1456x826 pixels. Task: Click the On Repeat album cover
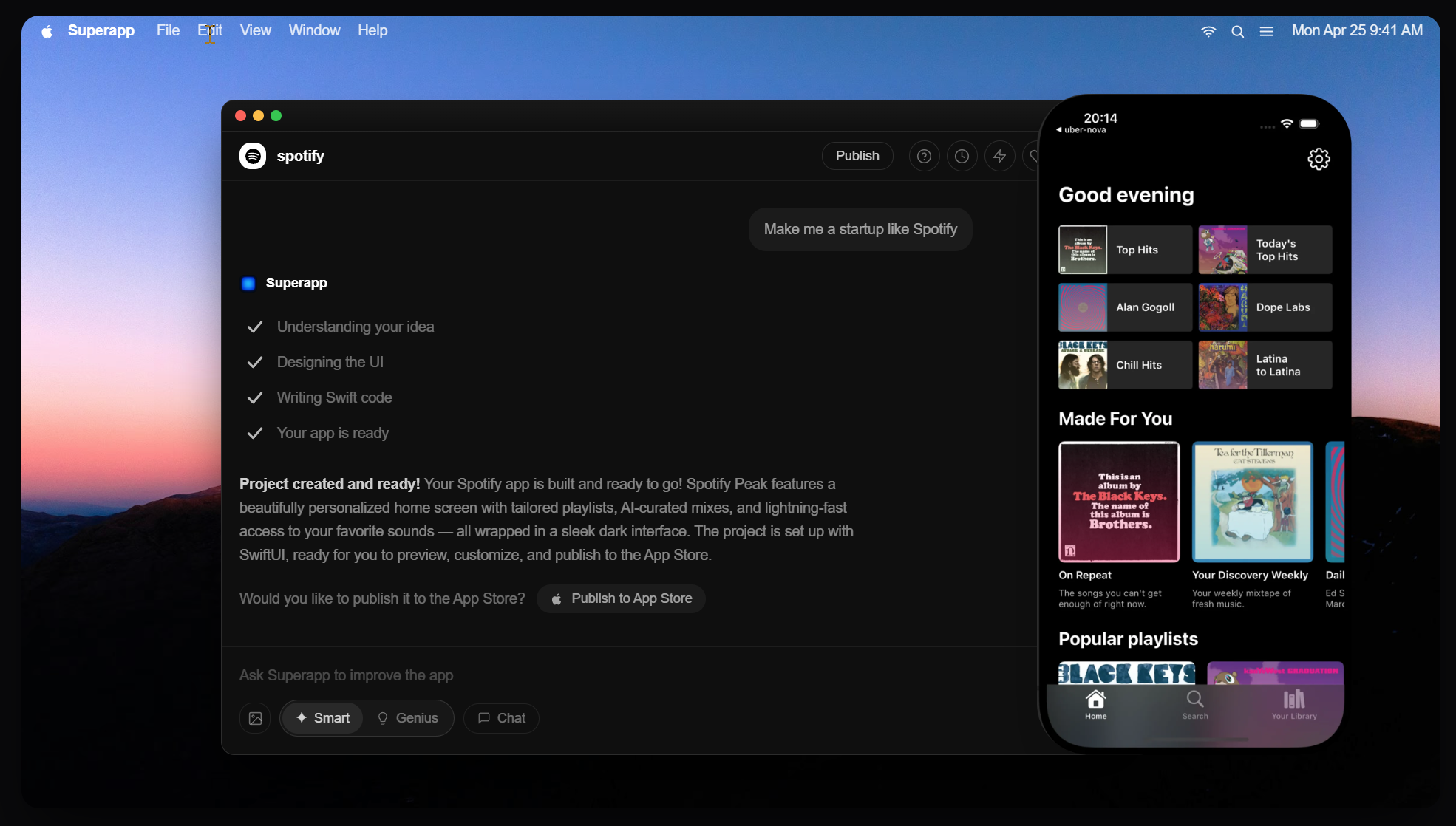1119,502
